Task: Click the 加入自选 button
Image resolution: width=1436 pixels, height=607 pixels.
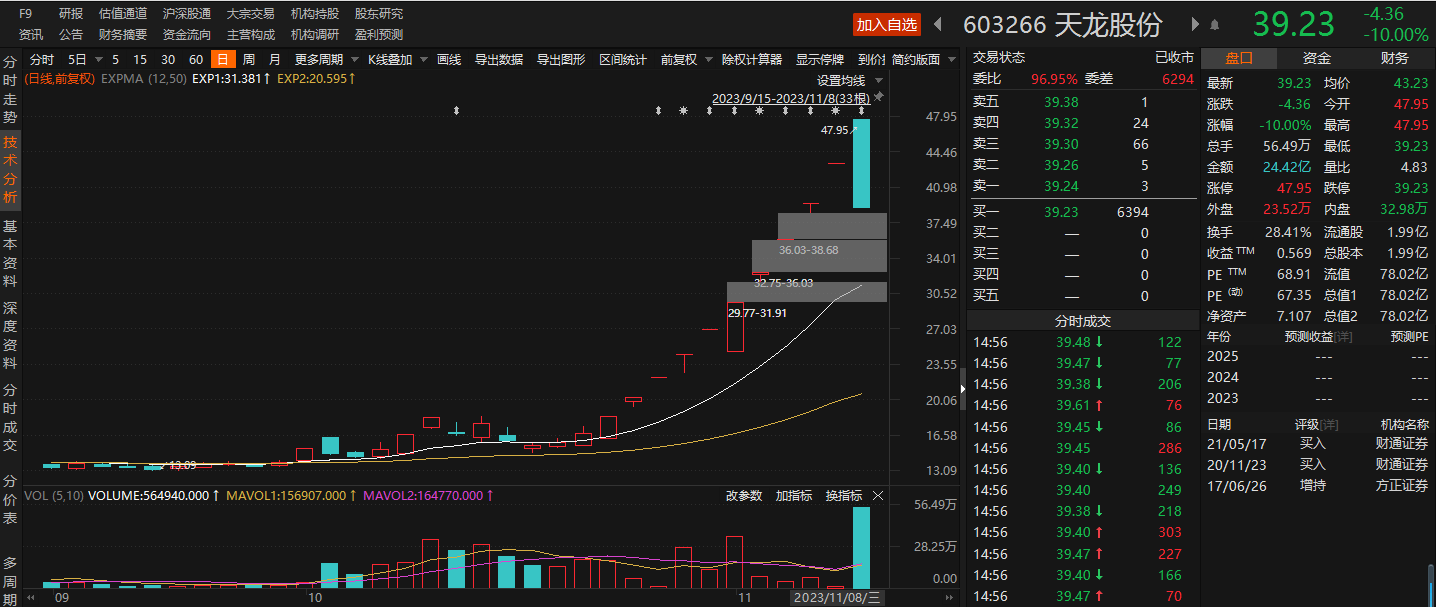Action: (x=886, y=25)
